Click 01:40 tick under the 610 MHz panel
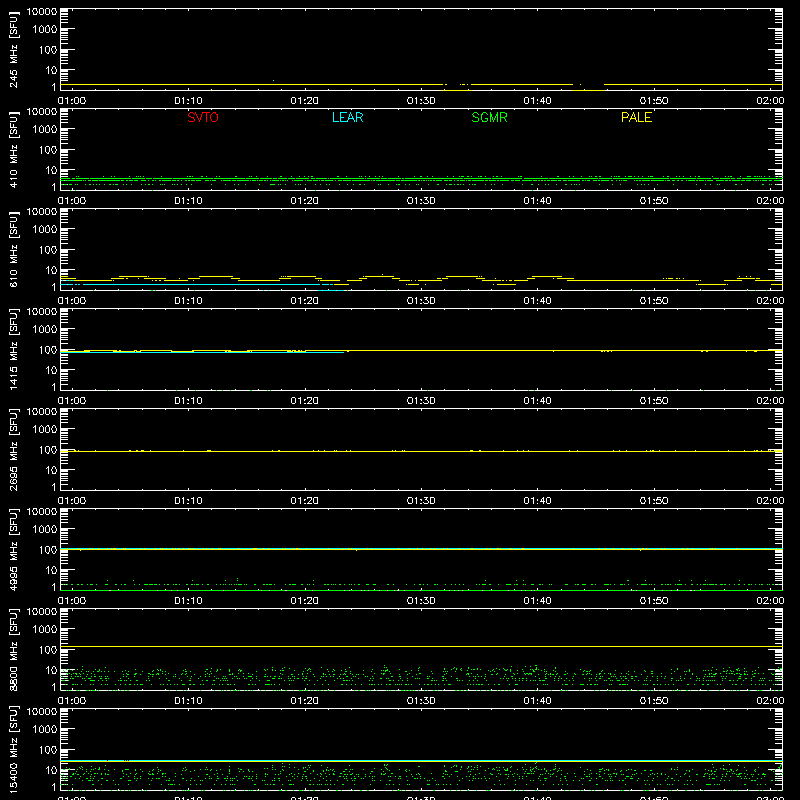This screenshot has width=800, height=800. coord(537,301)
